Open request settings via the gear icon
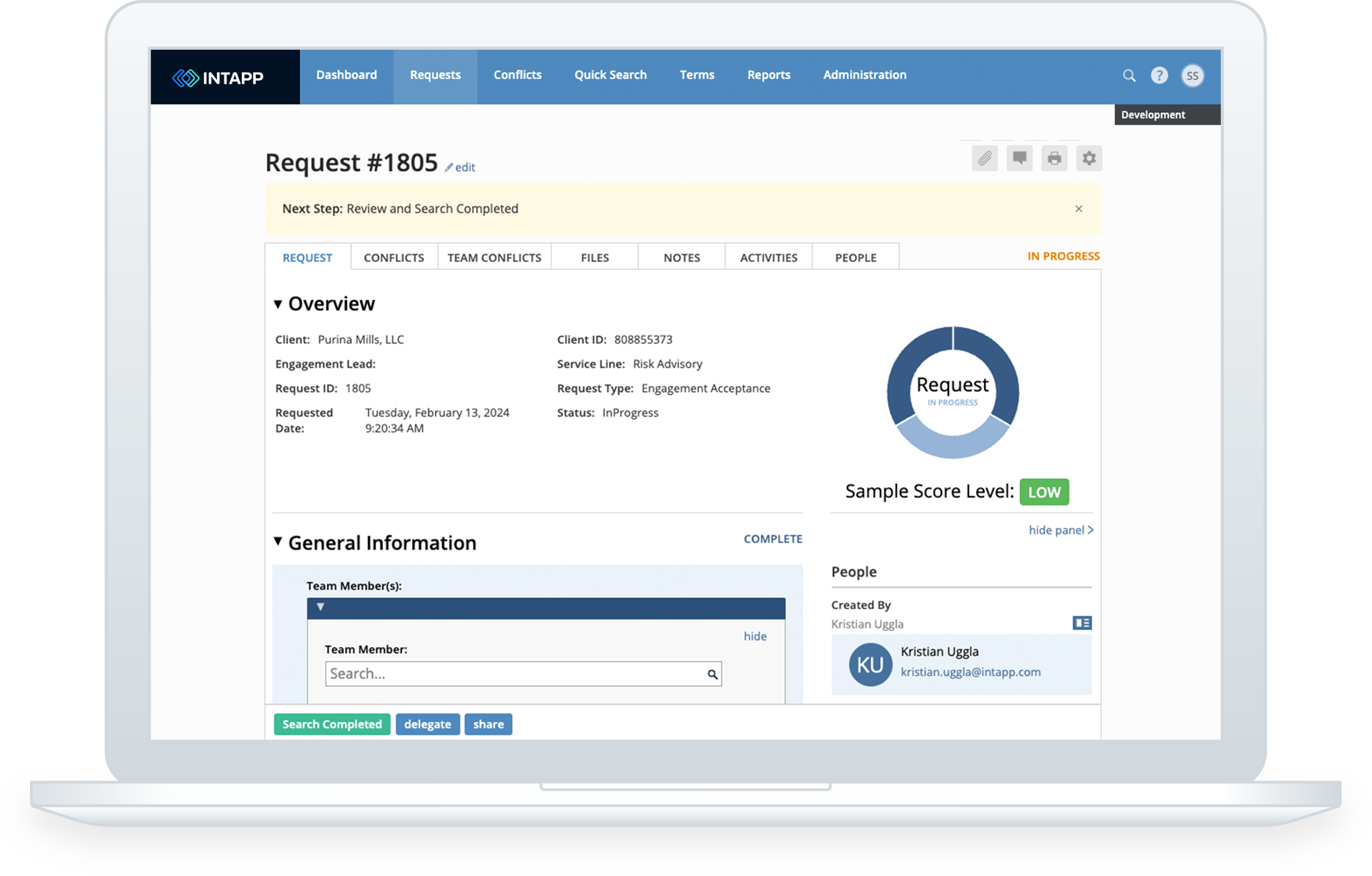This screenshot has height=876, width=1372. point(1090,158)
